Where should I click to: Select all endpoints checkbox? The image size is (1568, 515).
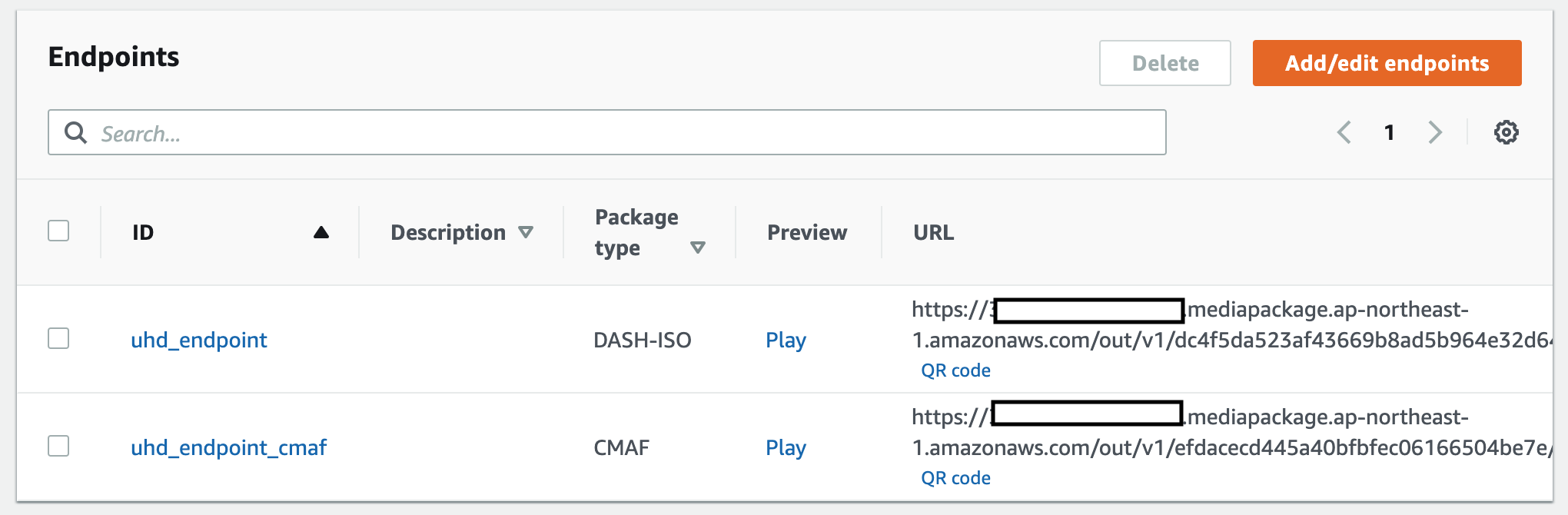pyautogui.click(x=58, y=231)
